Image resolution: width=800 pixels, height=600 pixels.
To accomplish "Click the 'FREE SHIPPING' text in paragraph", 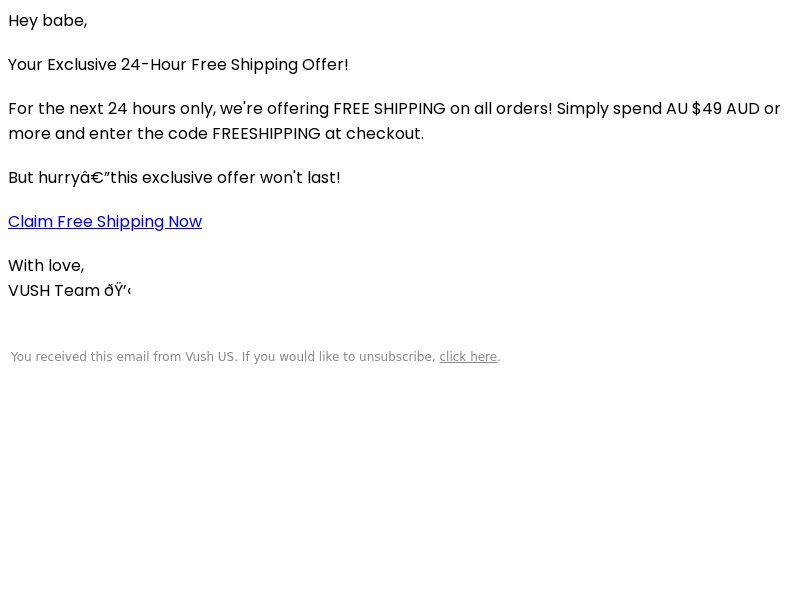I will (389, 109).
